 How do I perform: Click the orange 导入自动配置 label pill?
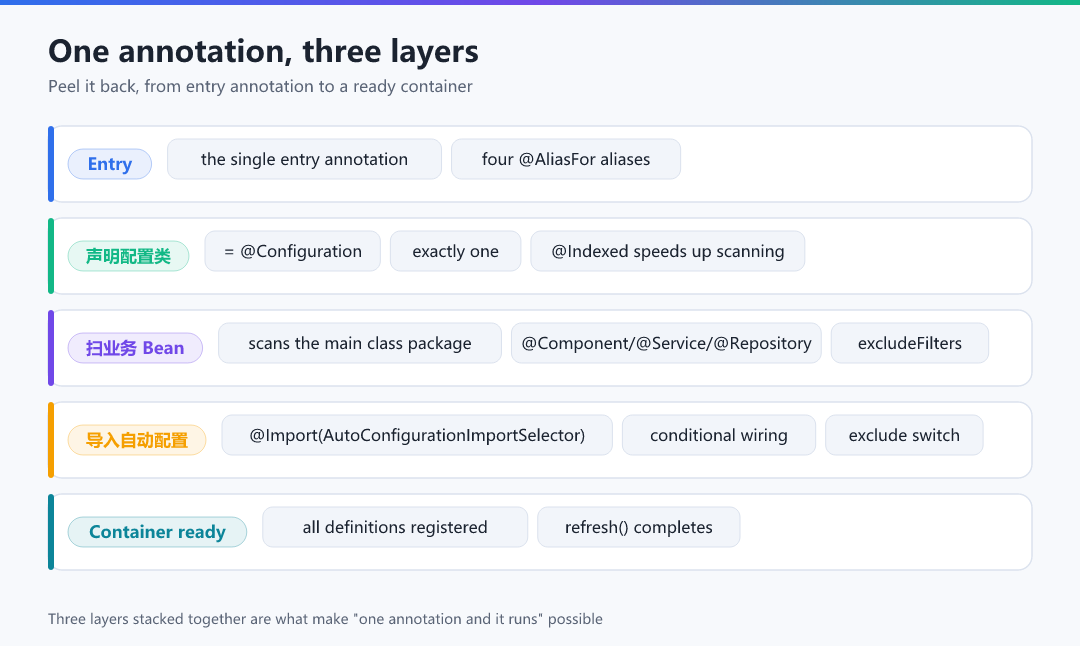pyautogui.click(x=136, y=440)
